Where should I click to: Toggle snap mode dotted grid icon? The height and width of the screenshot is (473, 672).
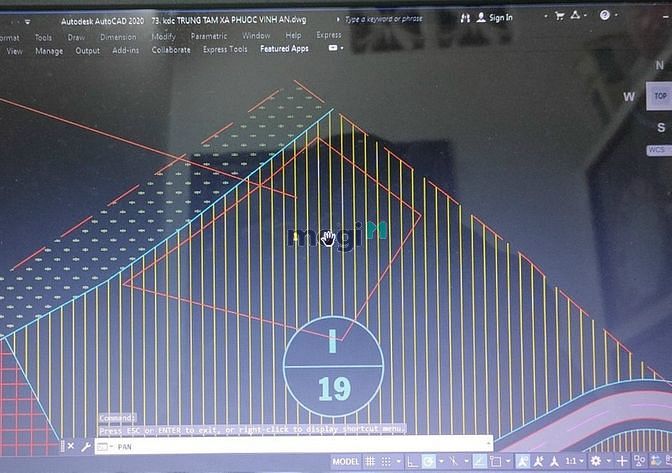coord(386,461)
